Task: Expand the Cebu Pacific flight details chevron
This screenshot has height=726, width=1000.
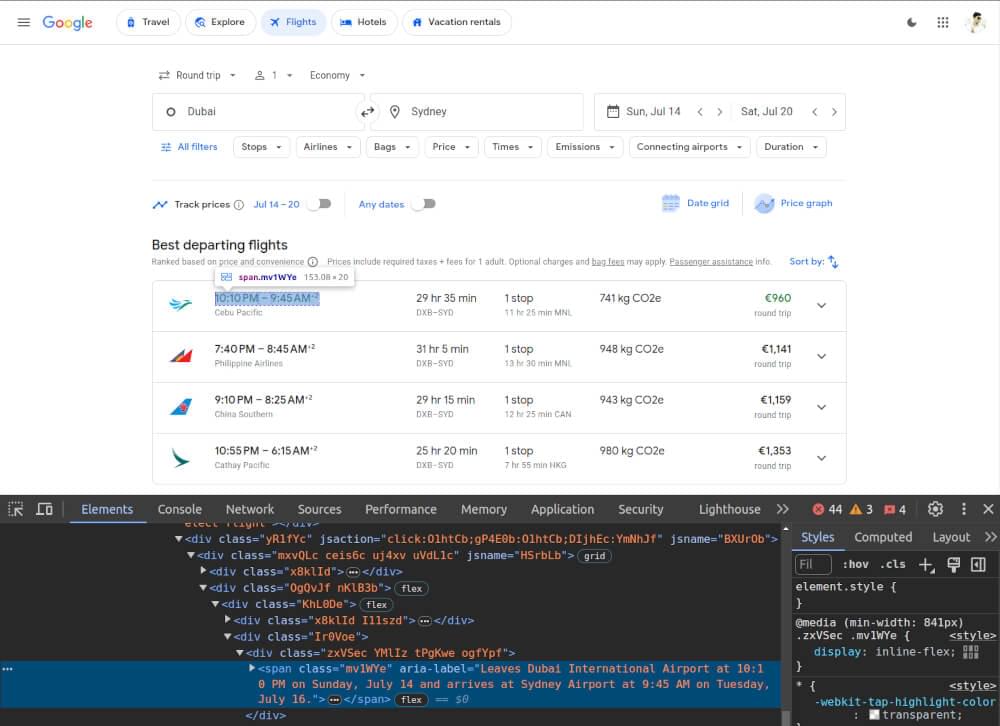Action: pos(822,306)
